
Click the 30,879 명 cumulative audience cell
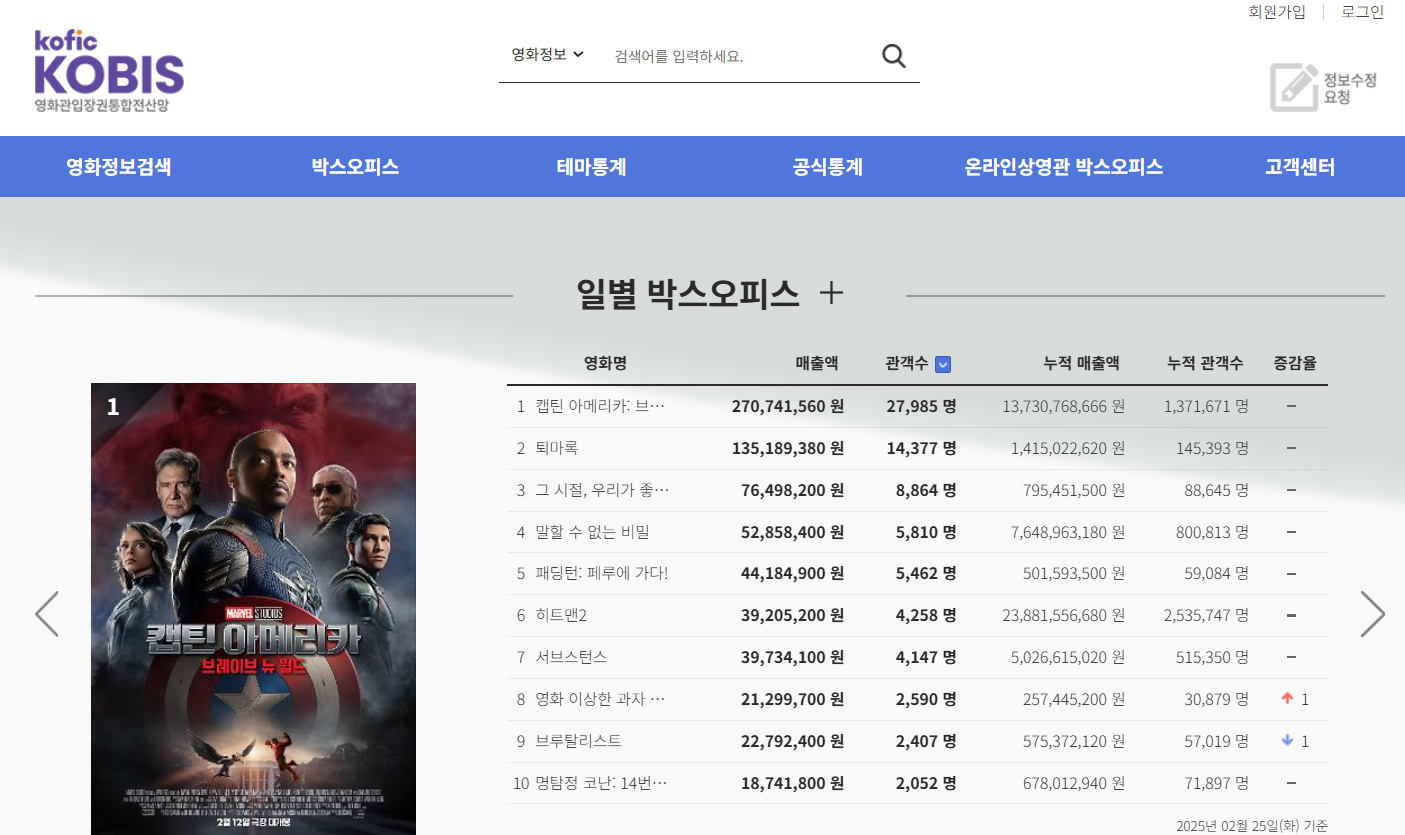[x=1217, y=699]
